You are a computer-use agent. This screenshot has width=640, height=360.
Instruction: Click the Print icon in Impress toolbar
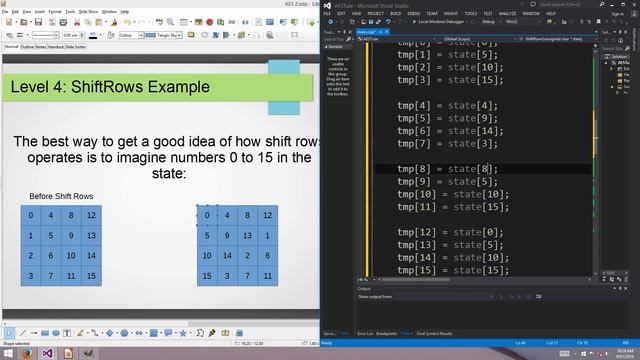pyautogui.click(x=63, y=22)
